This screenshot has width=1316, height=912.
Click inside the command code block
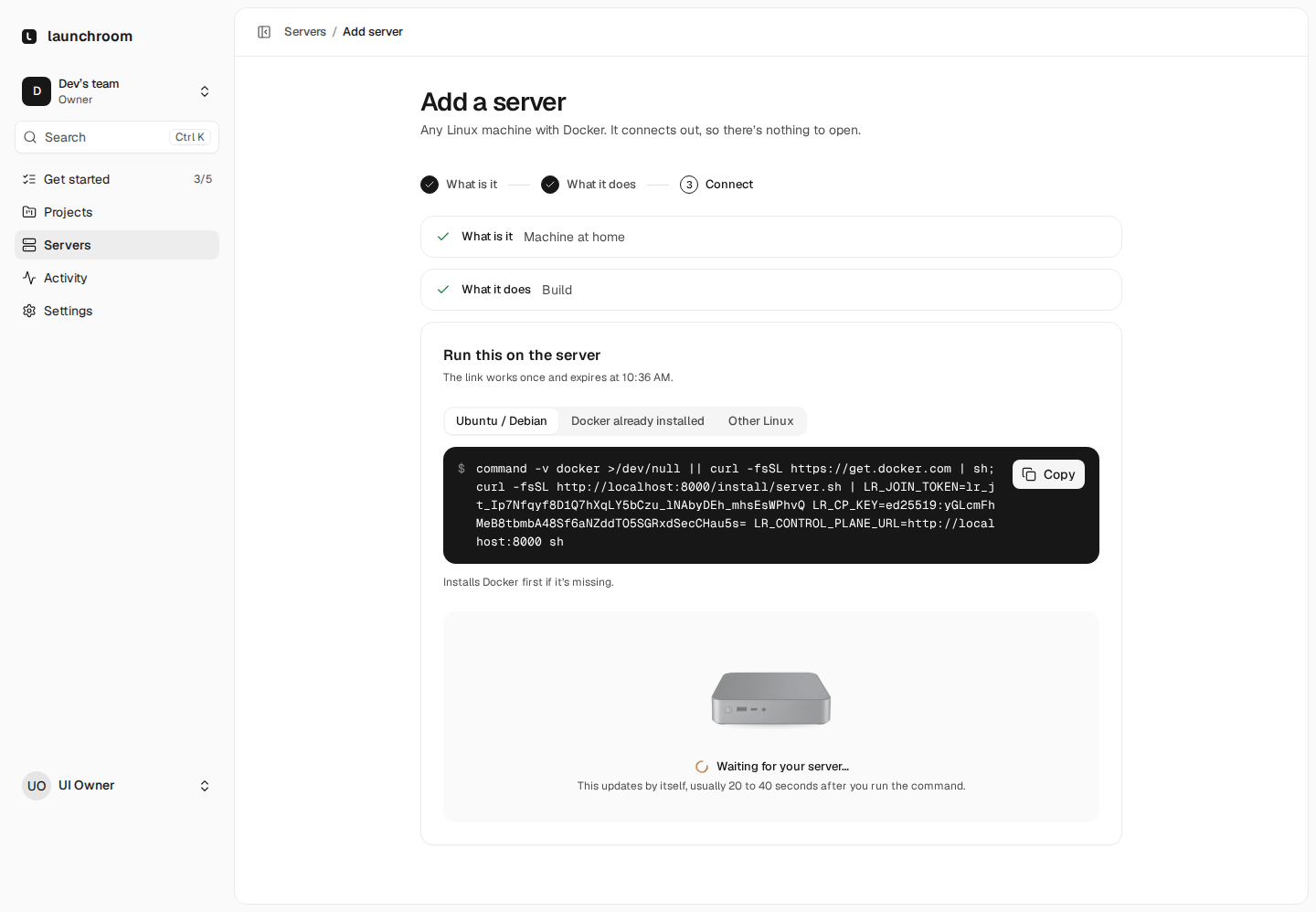point(771,505)
